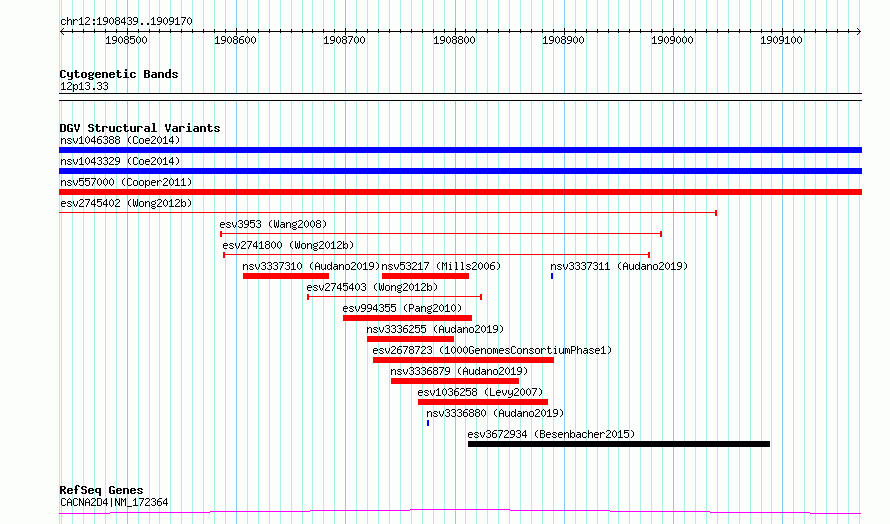Click the black esv3672934 (Besenbacher2015) bar
Image resolution: width=890 pixels, height=524 pixels.
pyautogui.click(x=619, y=444)
